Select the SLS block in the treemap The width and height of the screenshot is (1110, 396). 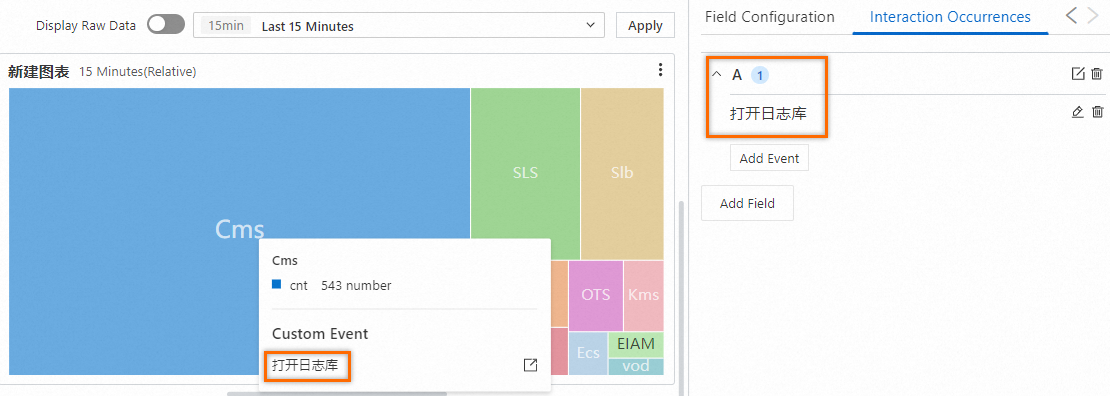[525, 174]
